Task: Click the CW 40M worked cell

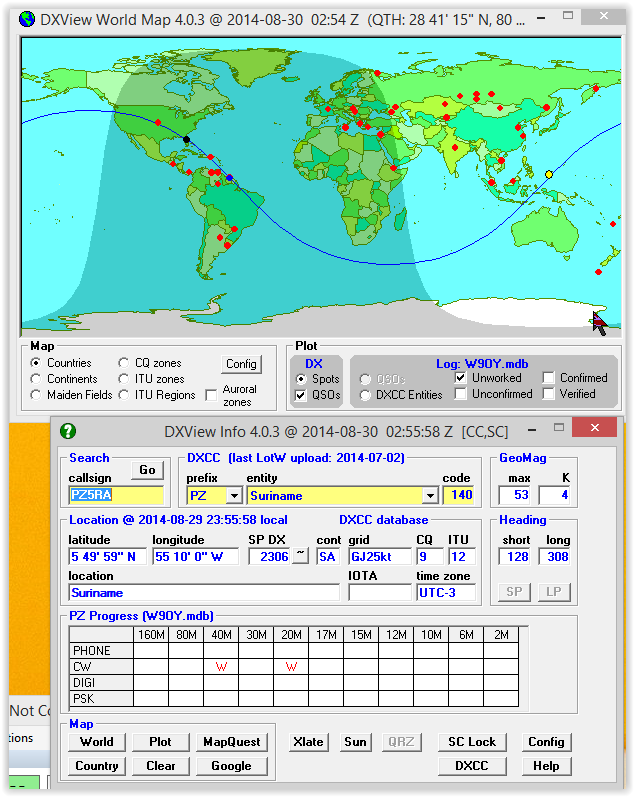Action: (x=221, y=666)
